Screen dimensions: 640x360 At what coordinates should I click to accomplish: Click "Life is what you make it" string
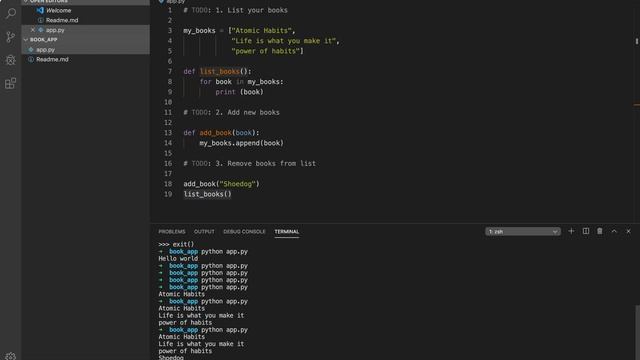tap(284, 41)
